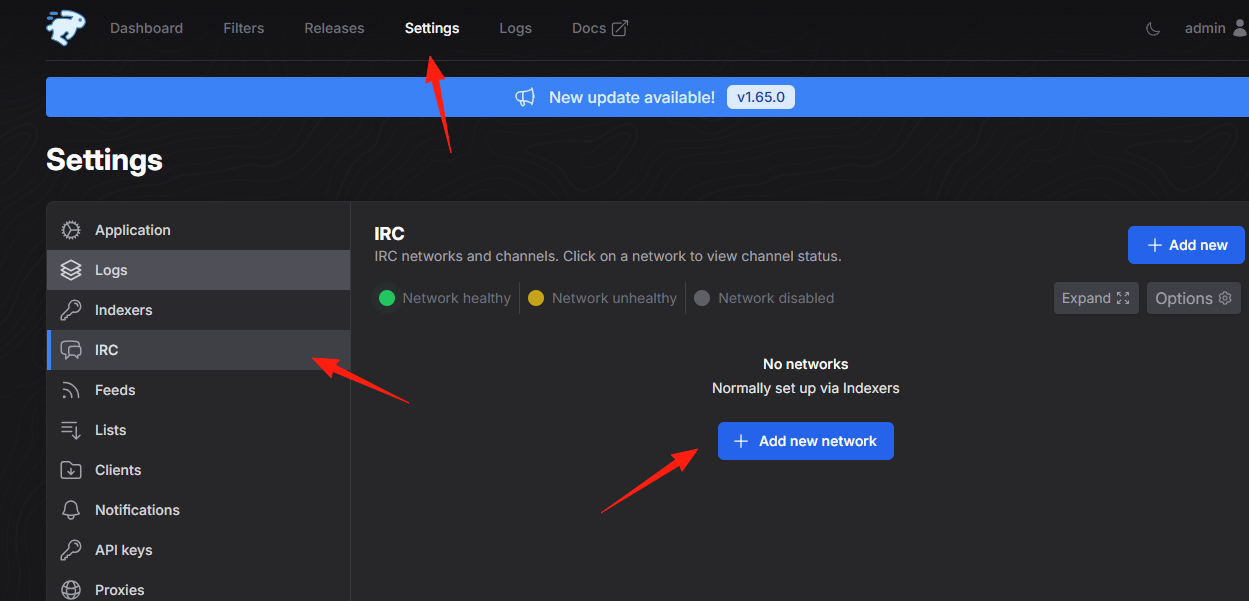Open Application settings gear icon
Screen dimensions: 1249x601
tap(71, 230)
